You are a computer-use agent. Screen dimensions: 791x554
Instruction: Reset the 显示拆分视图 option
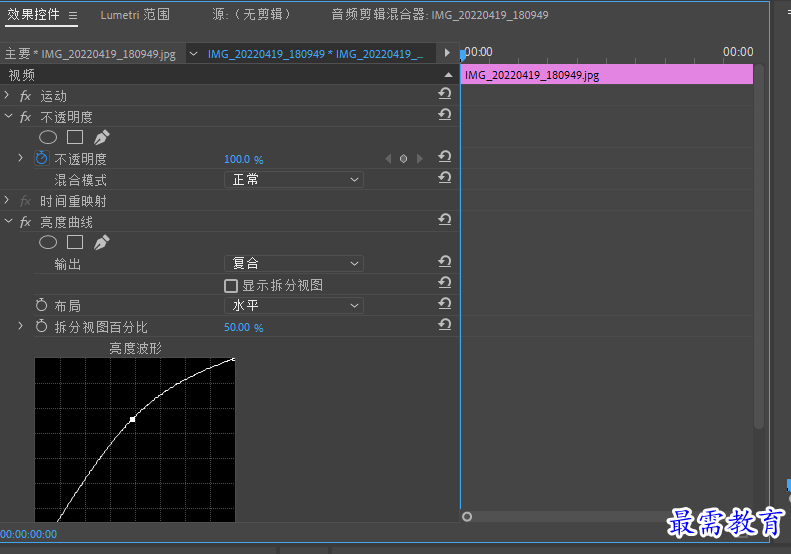tap(444, 283)
